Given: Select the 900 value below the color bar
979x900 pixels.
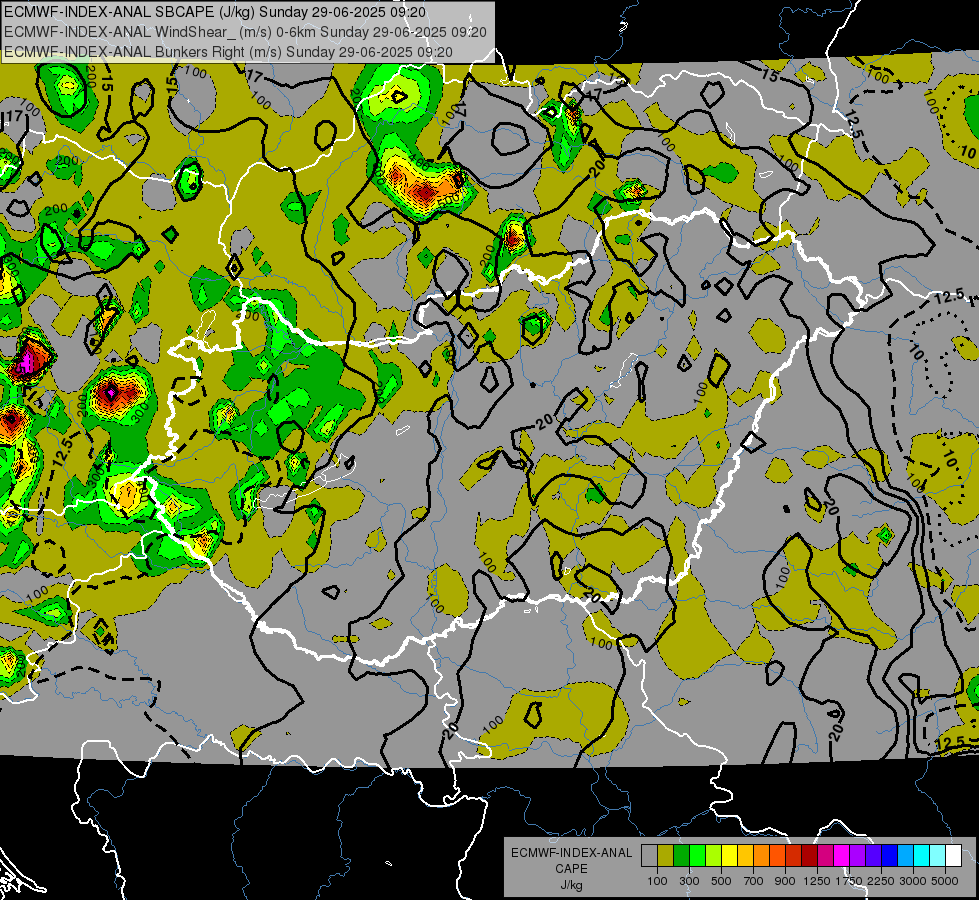Looking at the screenshot, I should (785, 881).
